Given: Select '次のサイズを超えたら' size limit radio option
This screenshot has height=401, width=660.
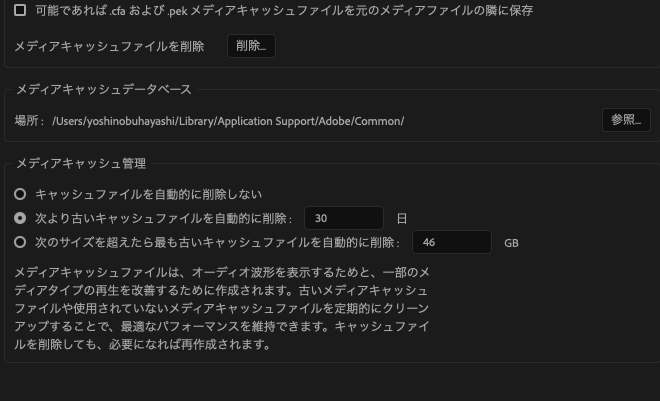Looking at the screenshot, I should [x=20, y=242].
